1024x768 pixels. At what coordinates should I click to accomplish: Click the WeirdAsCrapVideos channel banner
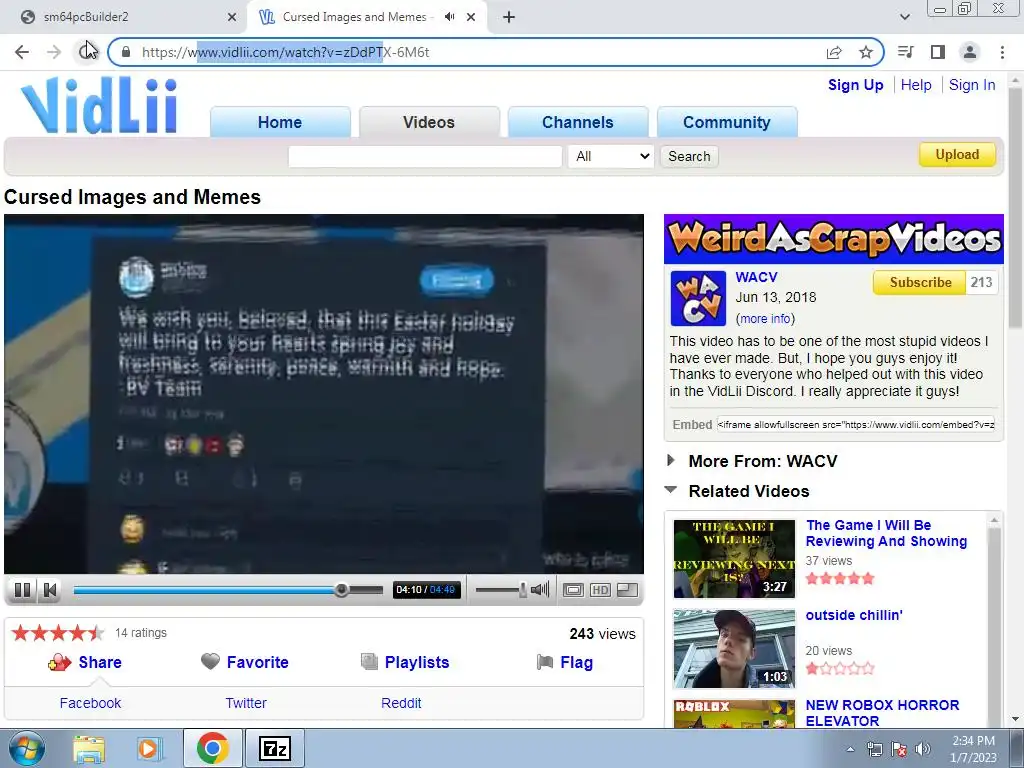pyautogui.click(x=834, y=239)
